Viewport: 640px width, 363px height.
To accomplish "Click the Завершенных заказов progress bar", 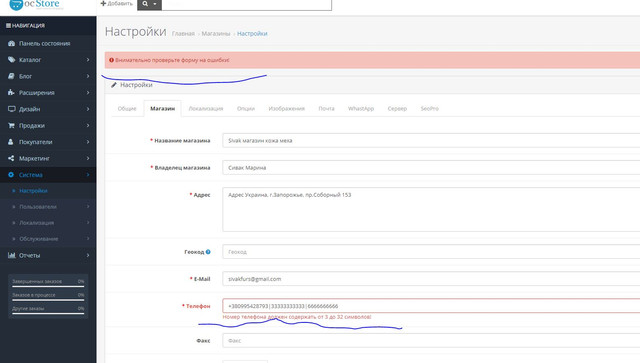I will tap(48, 286).
